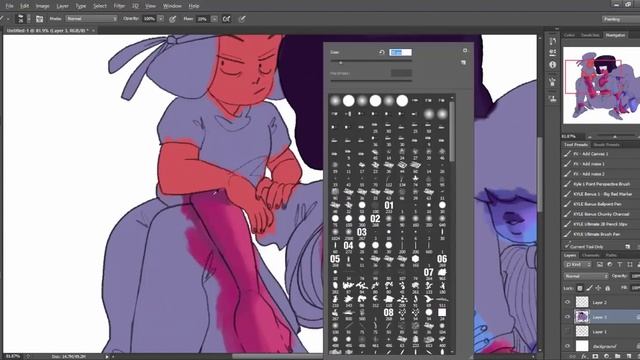
Task: Switch to the Paths tab
Action: click(x=611, y=256)
